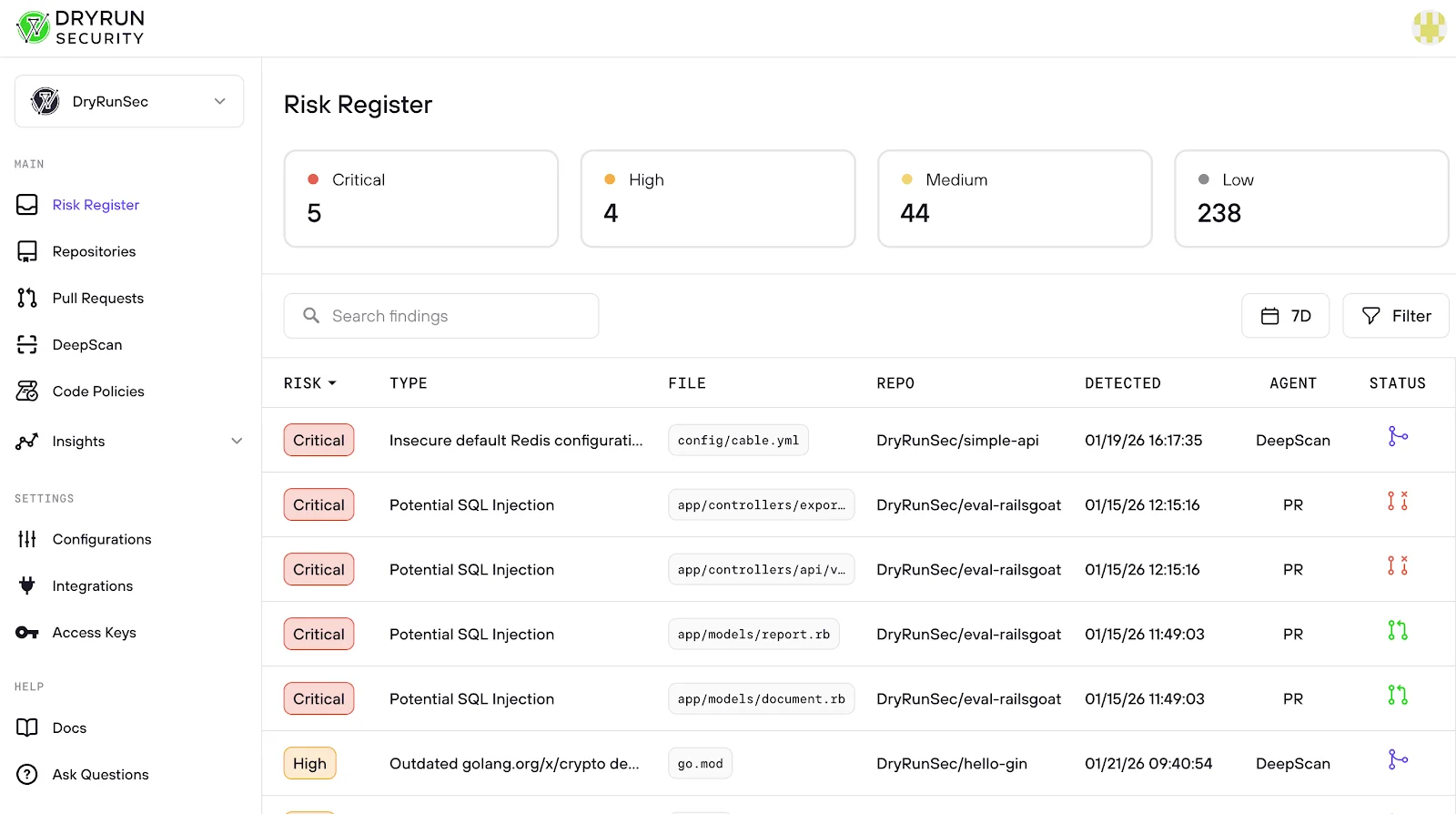1456x814 pixels.
Task: Open the 7D date range selector
Action: click(x=1285, y=316)
